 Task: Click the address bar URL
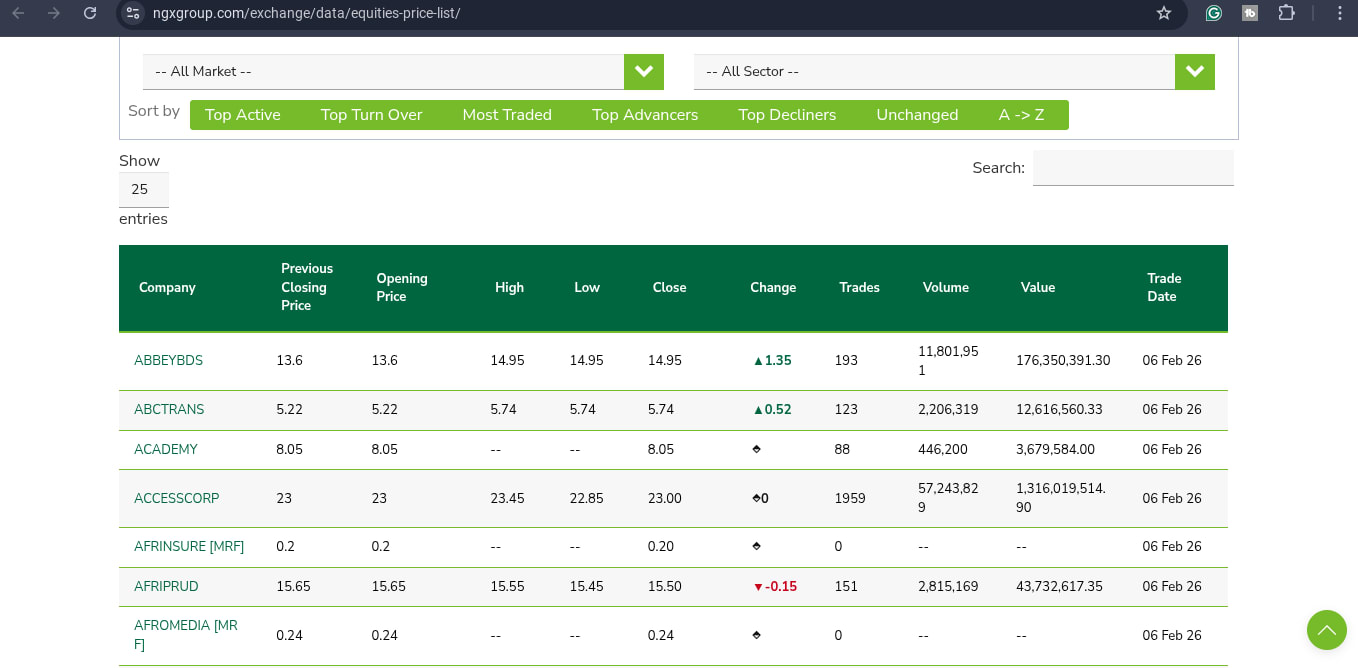(x=306, y=13)
